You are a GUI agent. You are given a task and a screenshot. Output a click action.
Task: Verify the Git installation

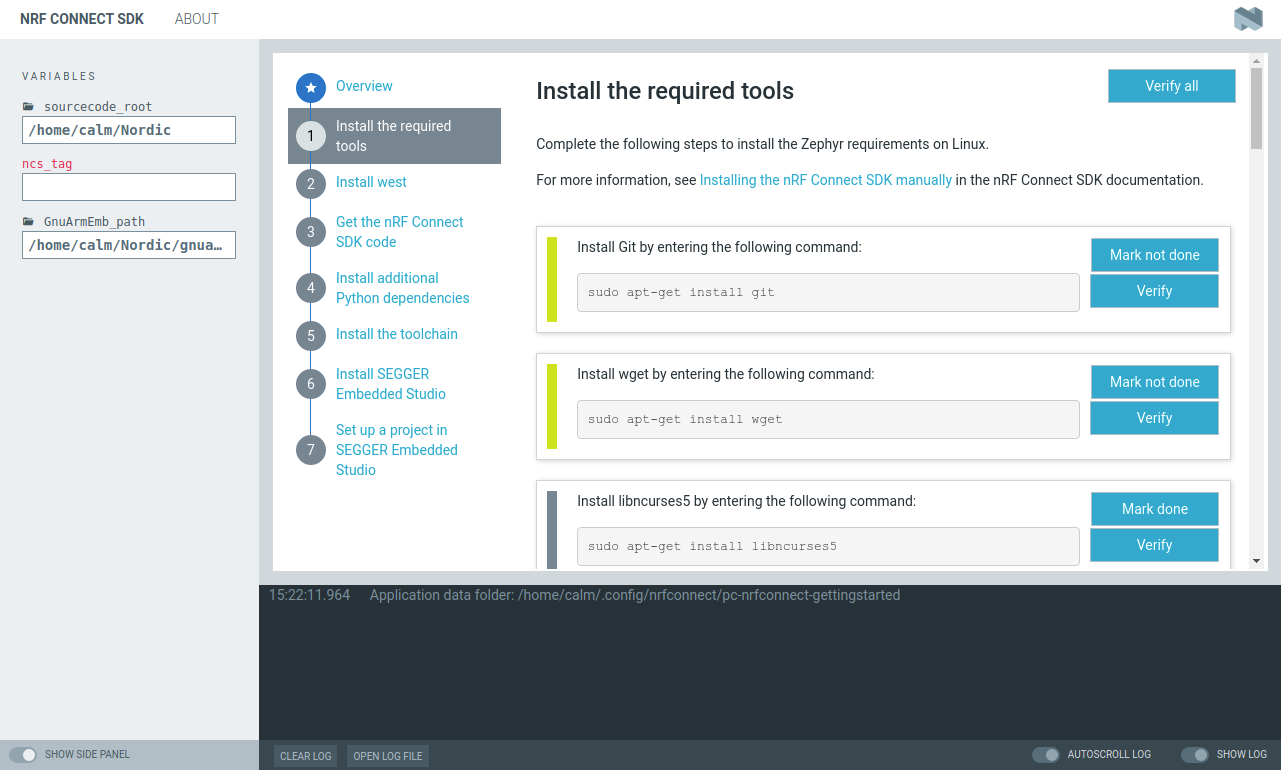[x=1155, y=291]
